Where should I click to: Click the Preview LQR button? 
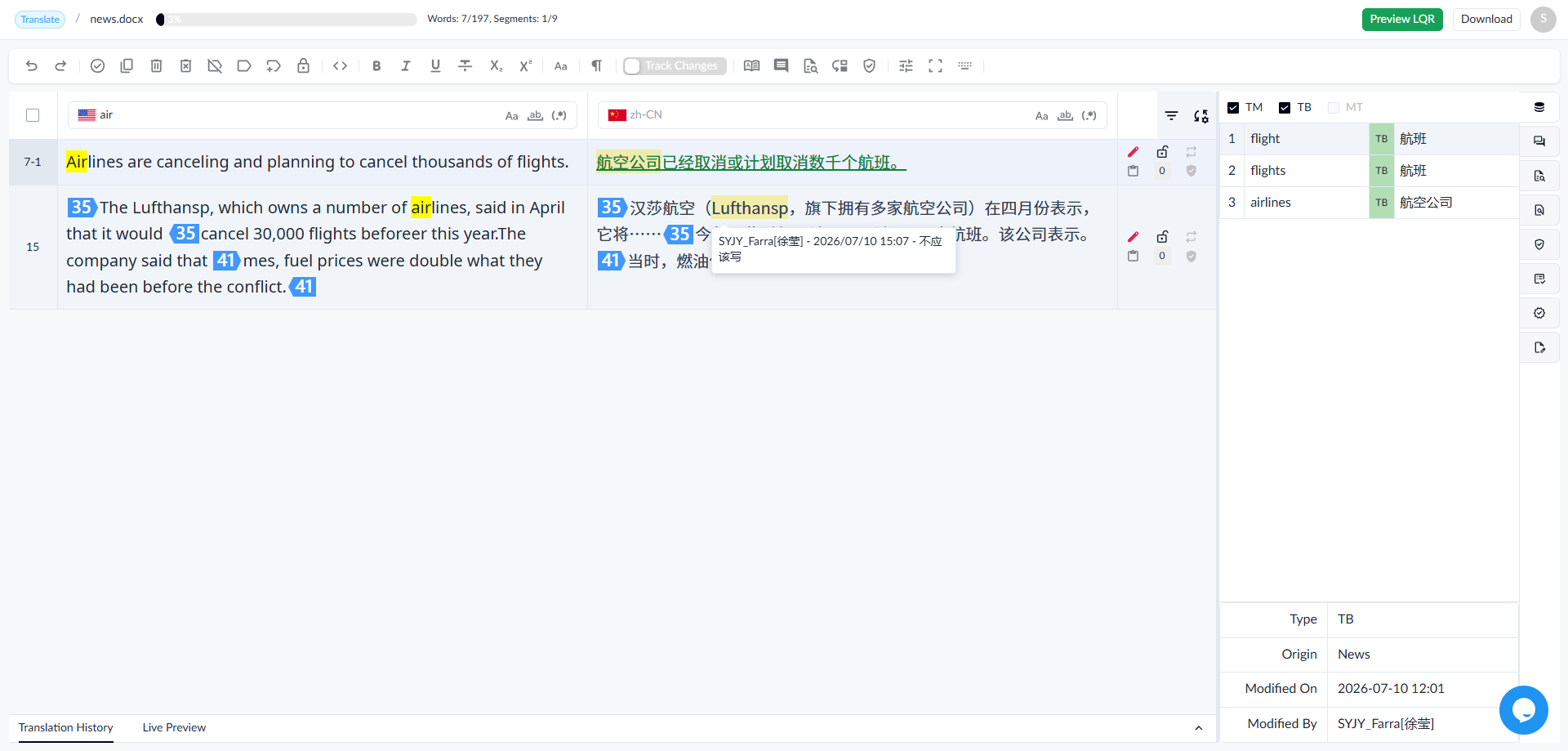[x=1402, y=20]
